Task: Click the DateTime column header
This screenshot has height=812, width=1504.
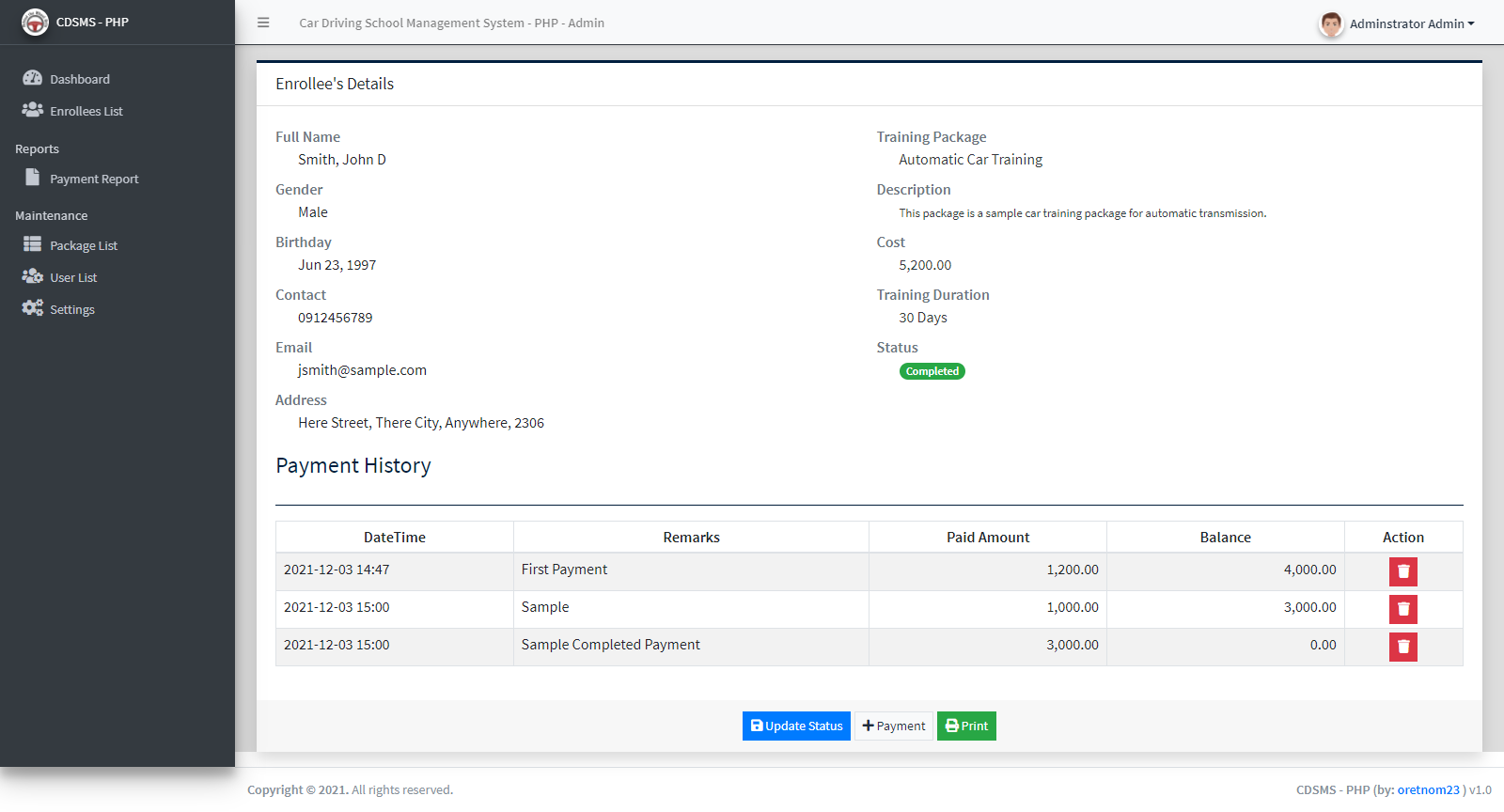Action: coord(395,538)
